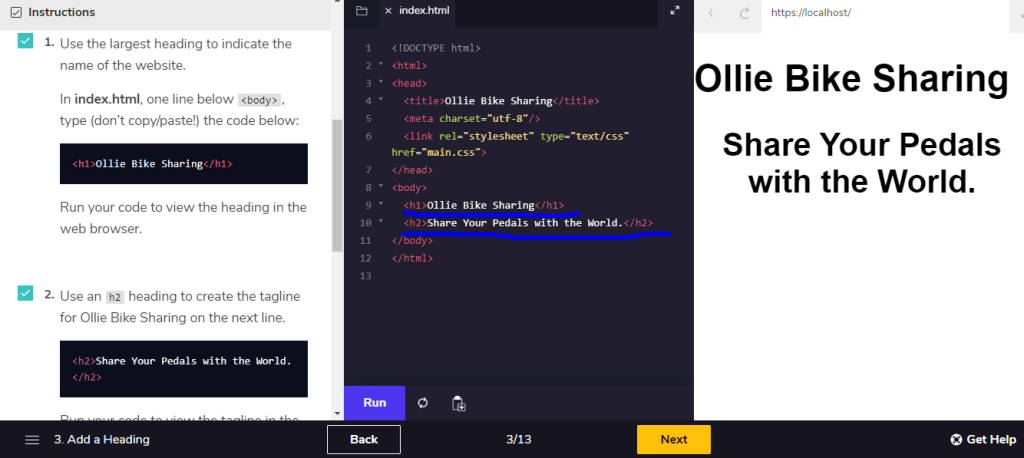The height and width of the screenshot is (458, 1024).
Task: Click the browser preview back arrow
Action: pyautogui.click(x=711, y=13)
